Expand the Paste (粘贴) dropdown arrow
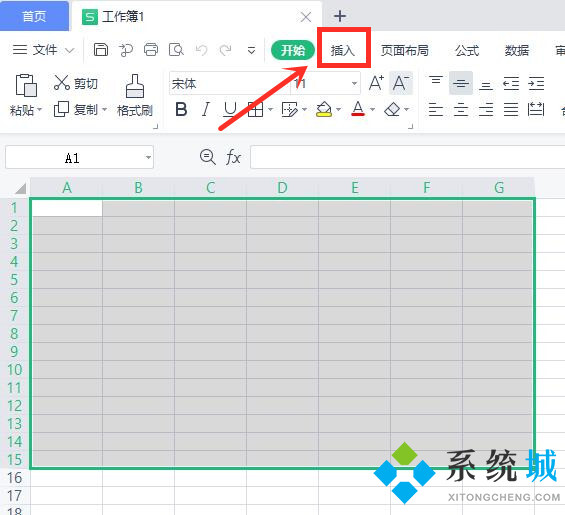 click(39, 109)
